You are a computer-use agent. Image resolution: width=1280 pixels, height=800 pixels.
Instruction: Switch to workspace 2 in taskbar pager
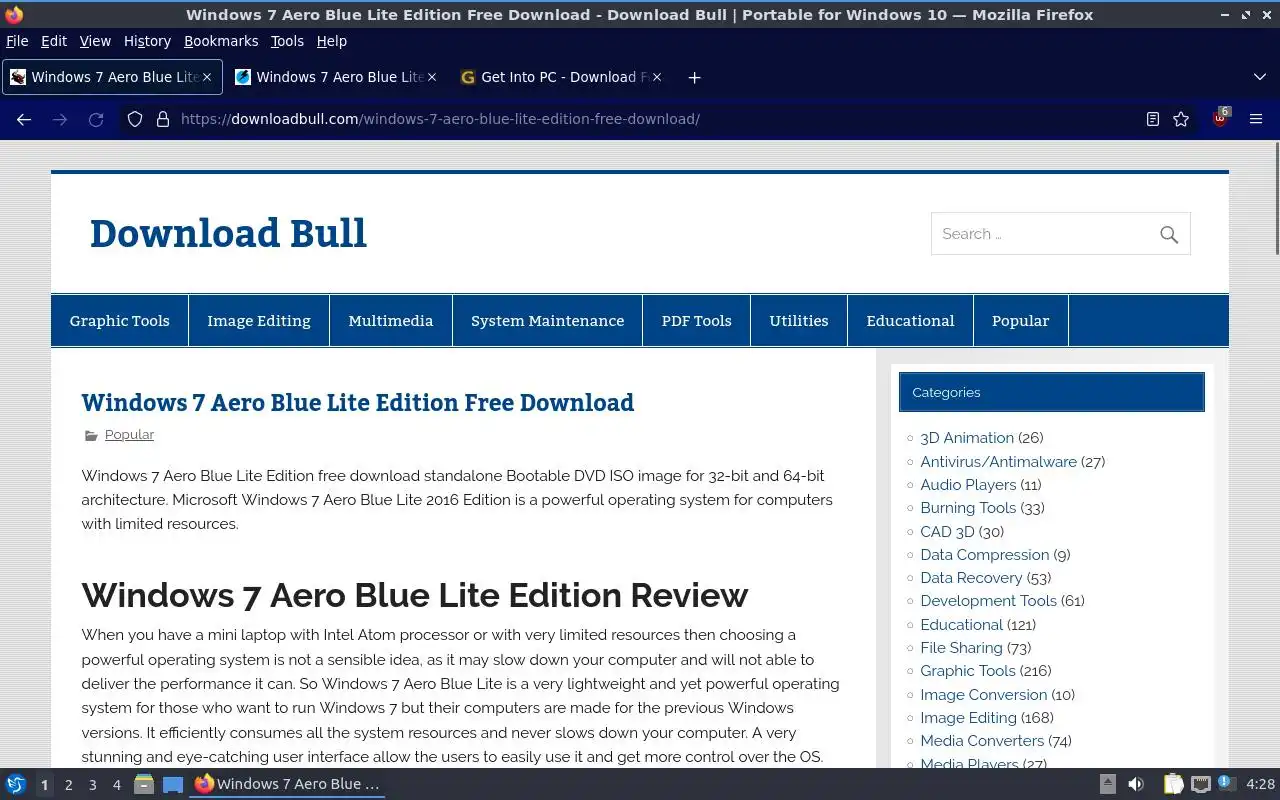pos(68,785)
